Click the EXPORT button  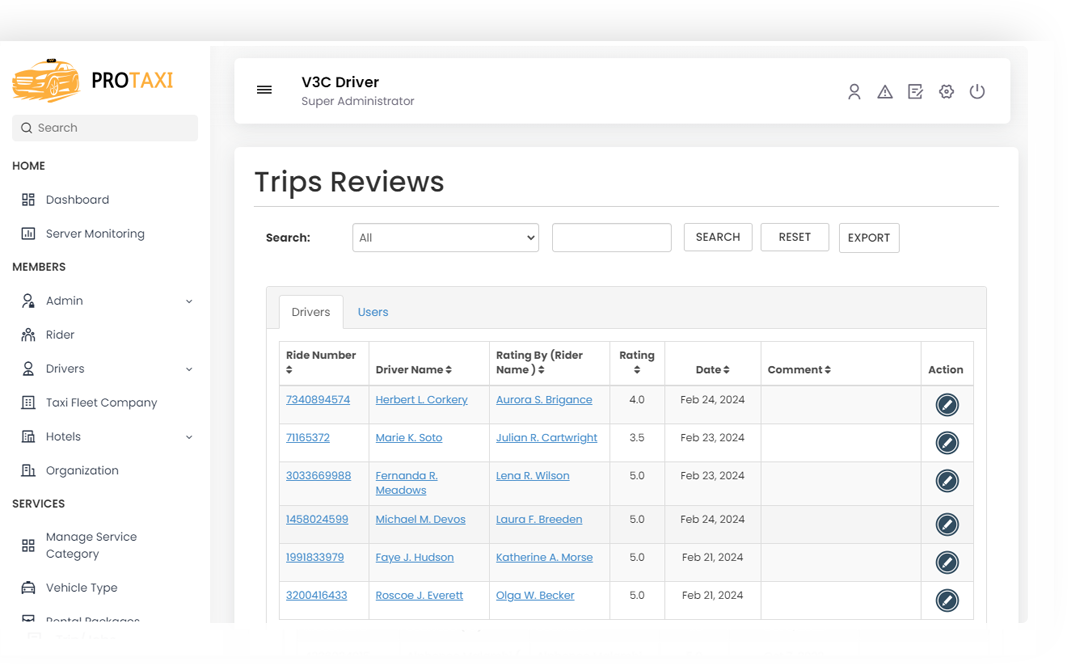click(x=868, y=237)
